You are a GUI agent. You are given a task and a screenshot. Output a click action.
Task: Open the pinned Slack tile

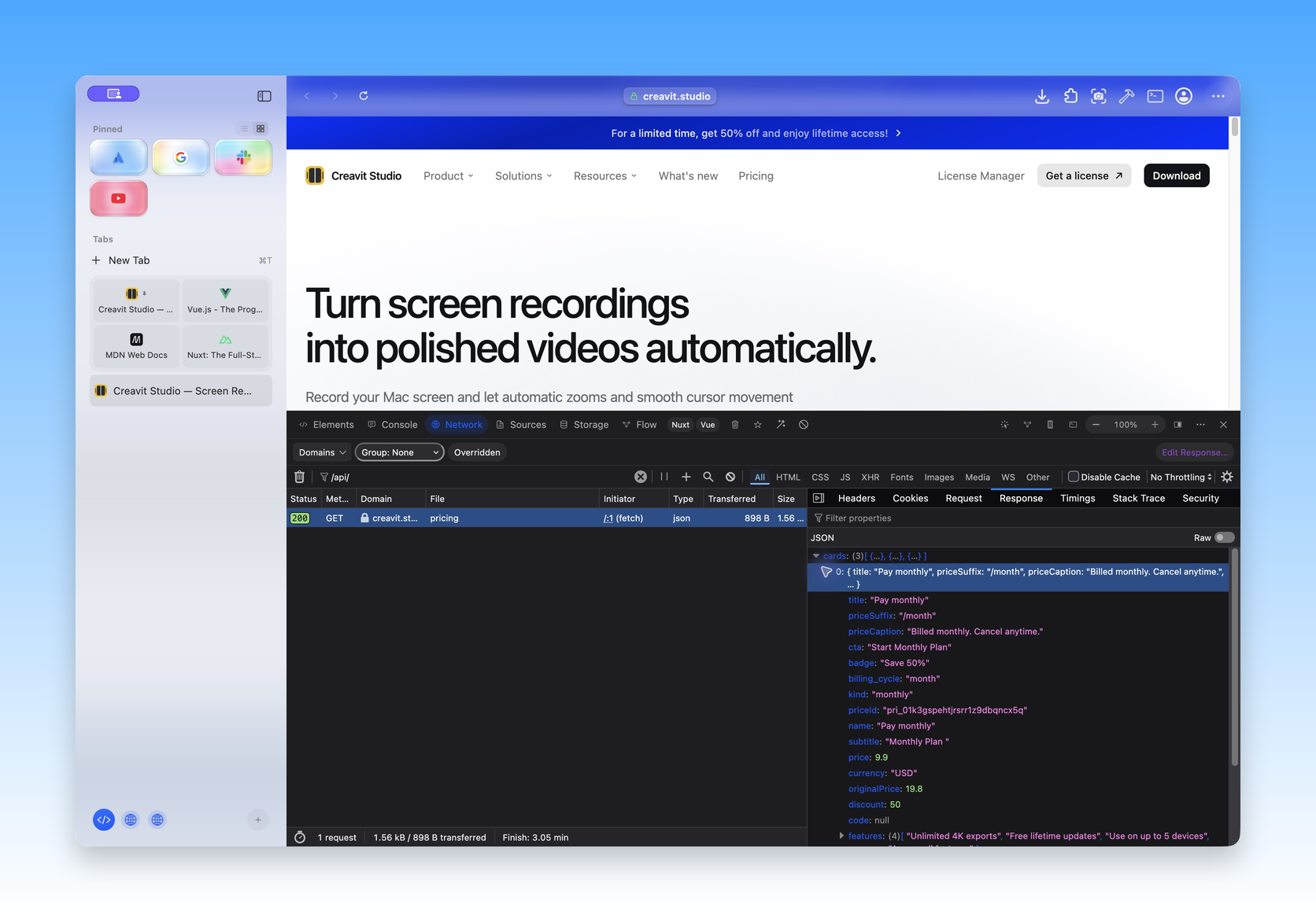pos(243,157)
